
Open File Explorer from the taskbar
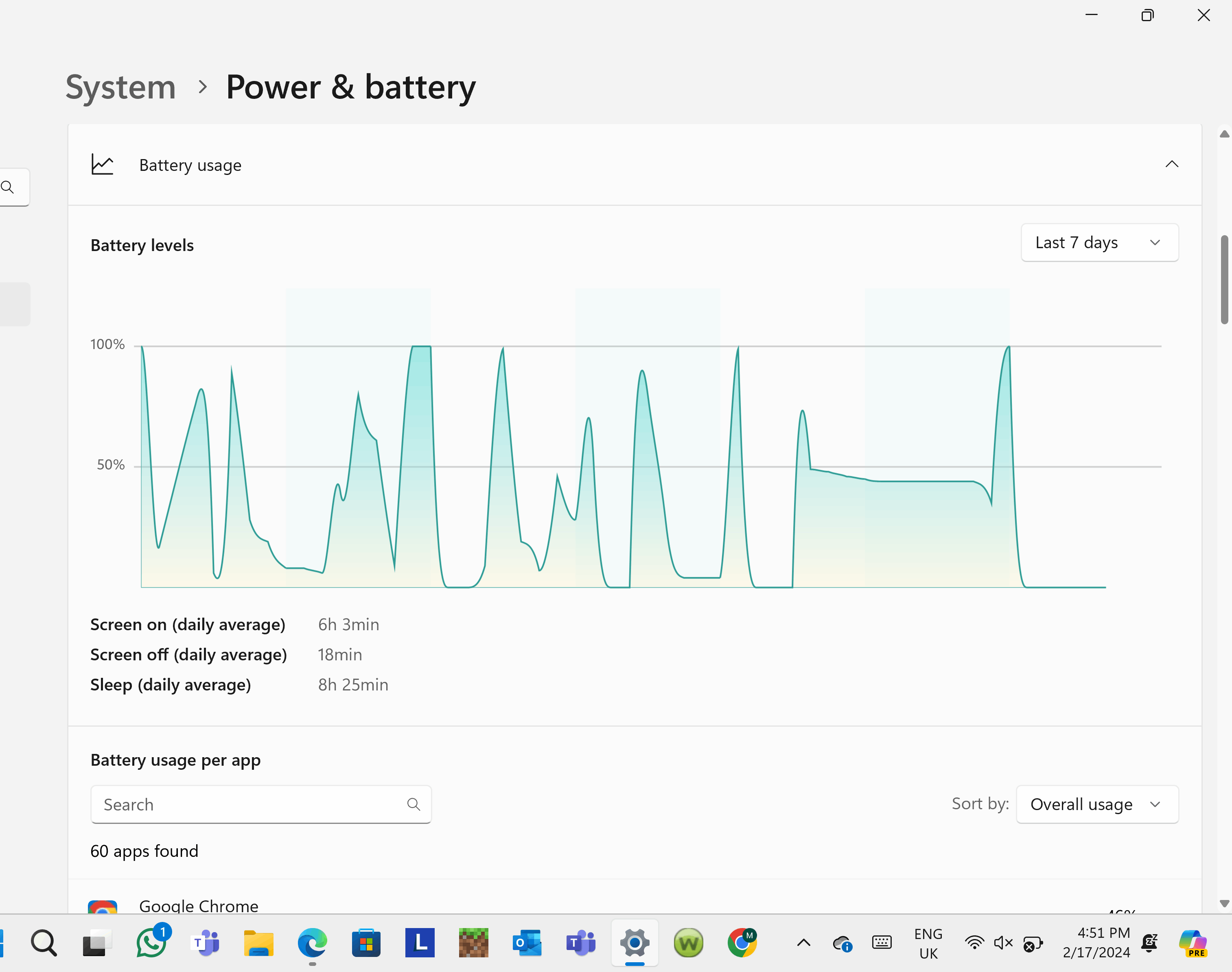tap(258, 943)
